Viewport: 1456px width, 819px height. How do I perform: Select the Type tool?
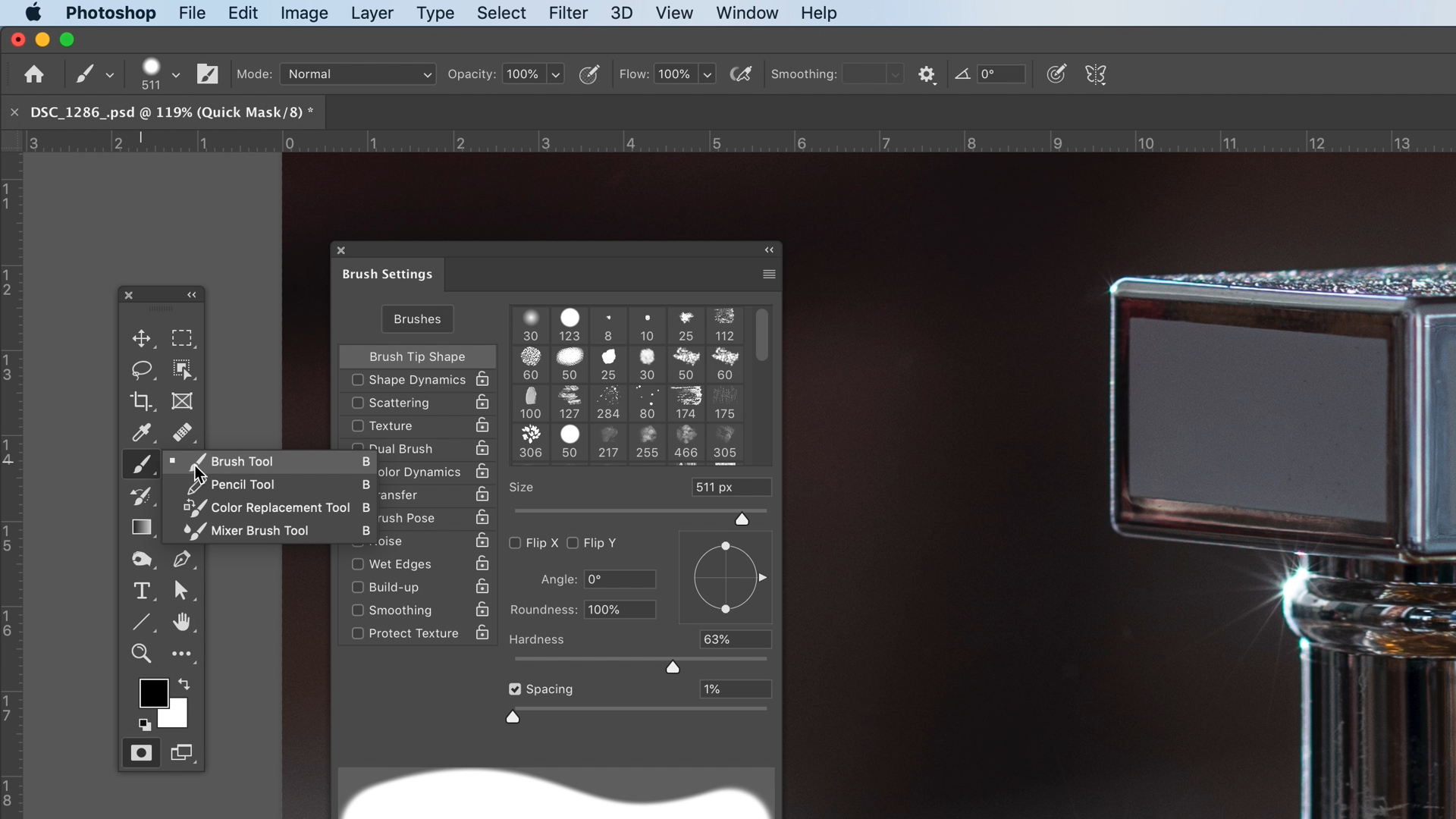click(141, 591)
